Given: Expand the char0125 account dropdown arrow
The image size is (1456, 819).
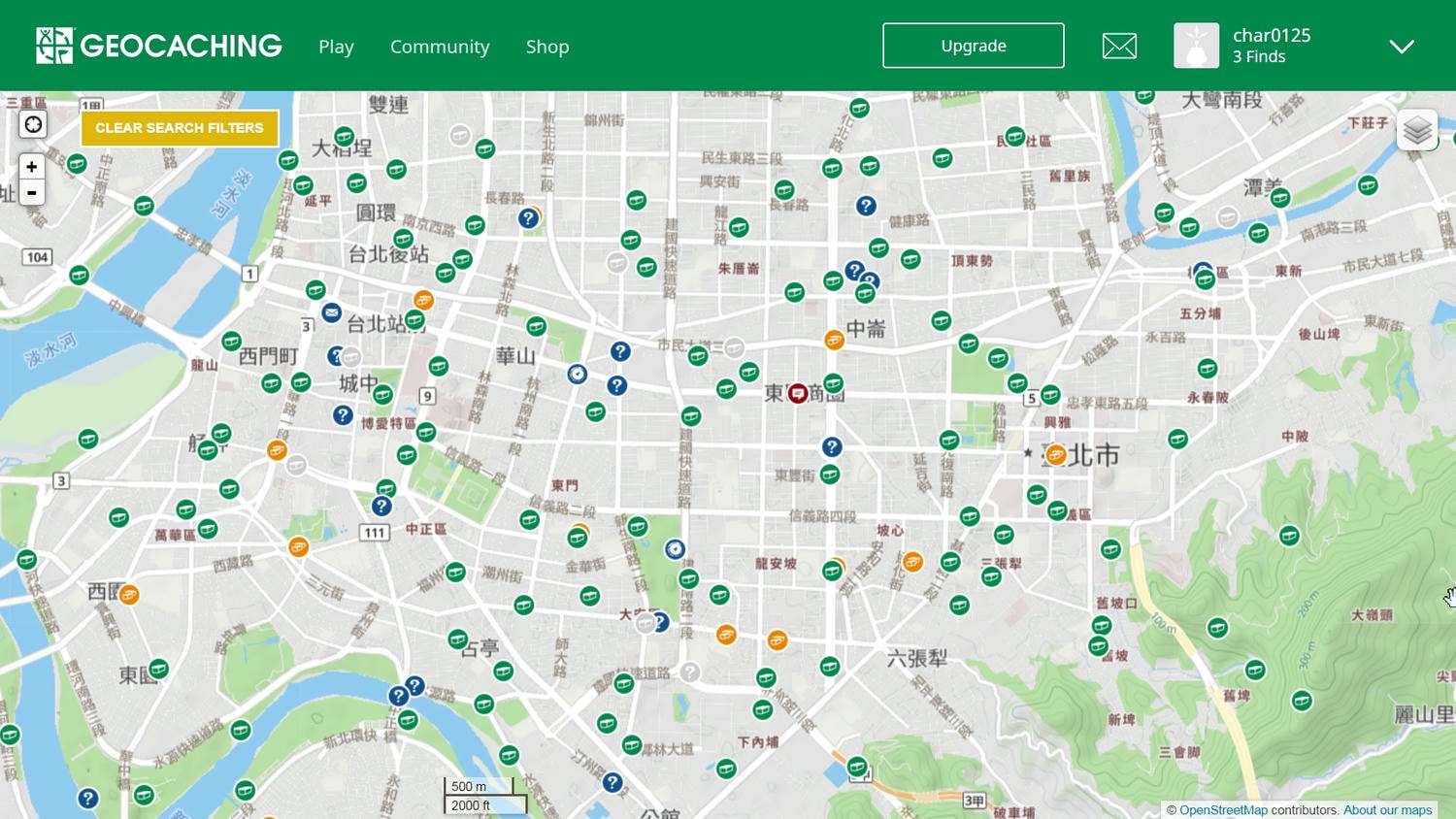Looking at the screenshot, I should 1401,47.
